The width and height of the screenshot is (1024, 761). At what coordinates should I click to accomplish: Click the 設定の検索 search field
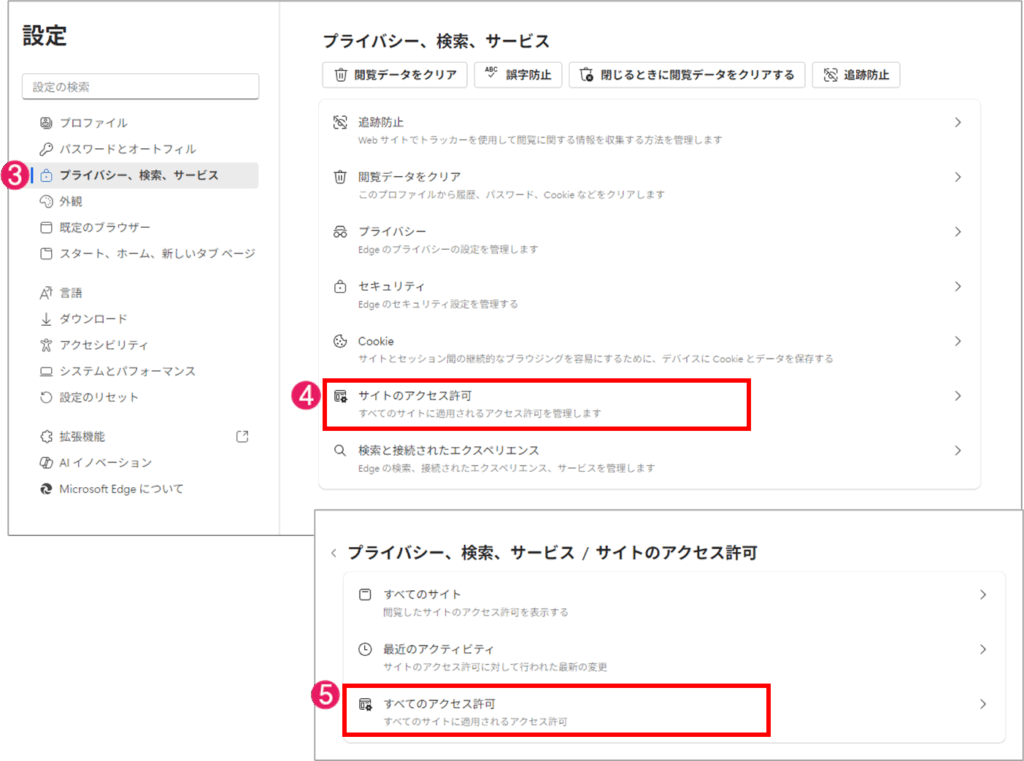[x=140, y=87]
